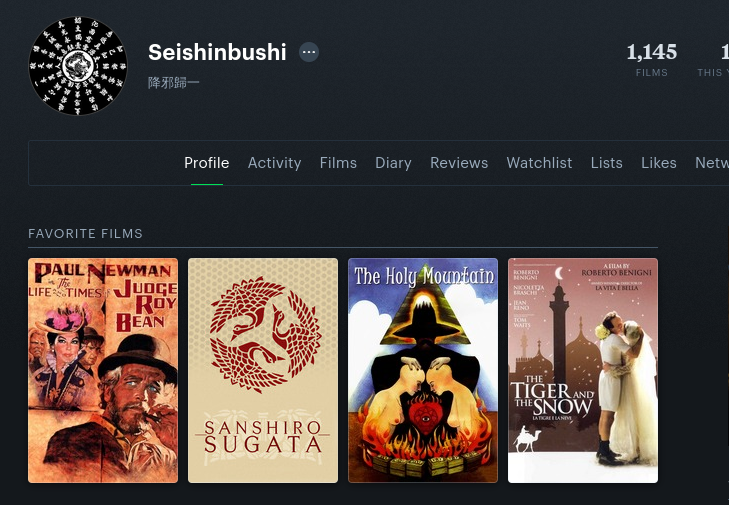
Task: Open The Tiger and the Snow poster
Action: pyautogui.click(x=583, y=370)
